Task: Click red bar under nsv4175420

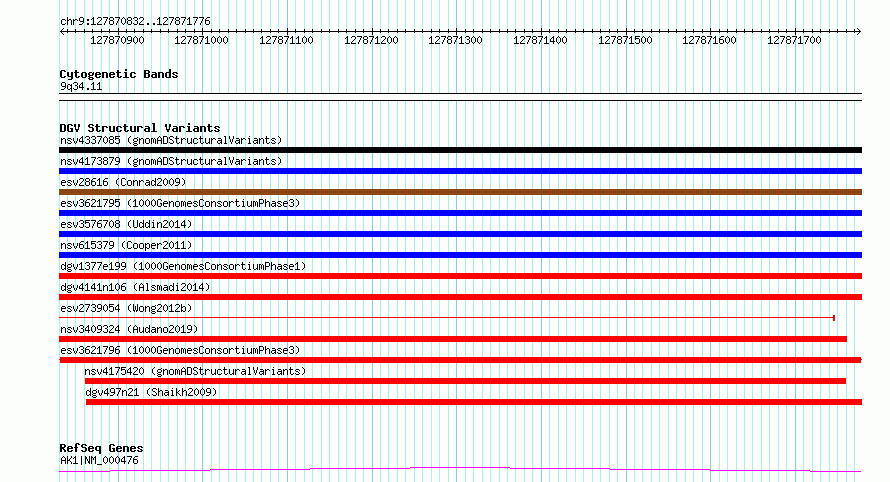Action: pyautogui.click(x=465, y=381)
